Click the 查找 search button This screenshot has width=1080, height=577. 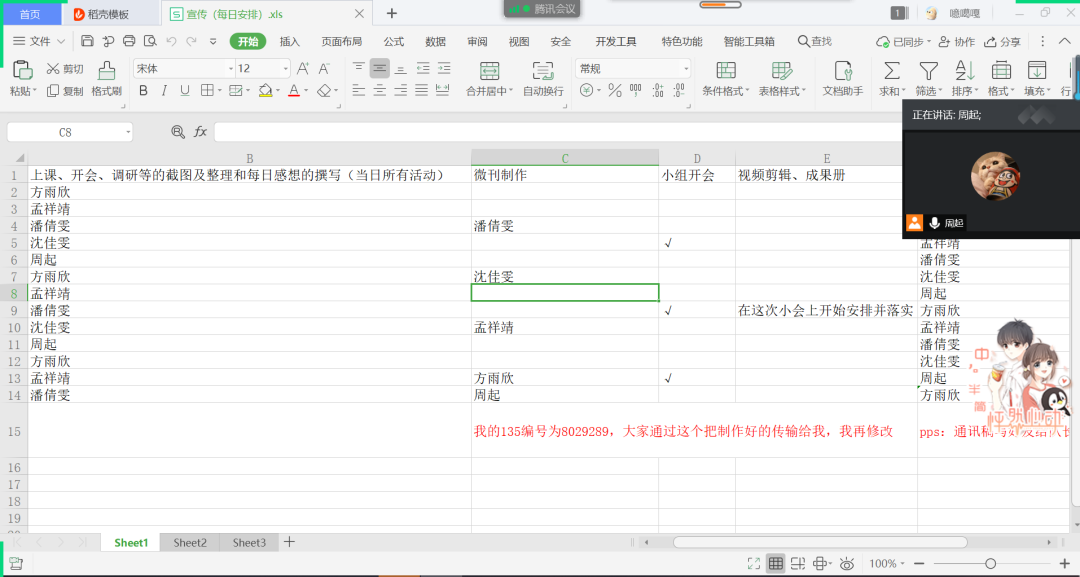815,41
